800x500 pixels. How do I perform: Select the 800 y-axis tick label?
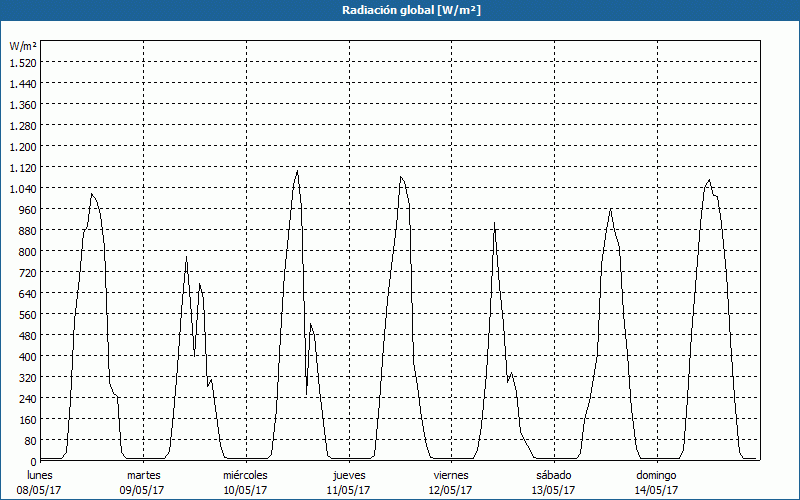(x=26, y=252)
